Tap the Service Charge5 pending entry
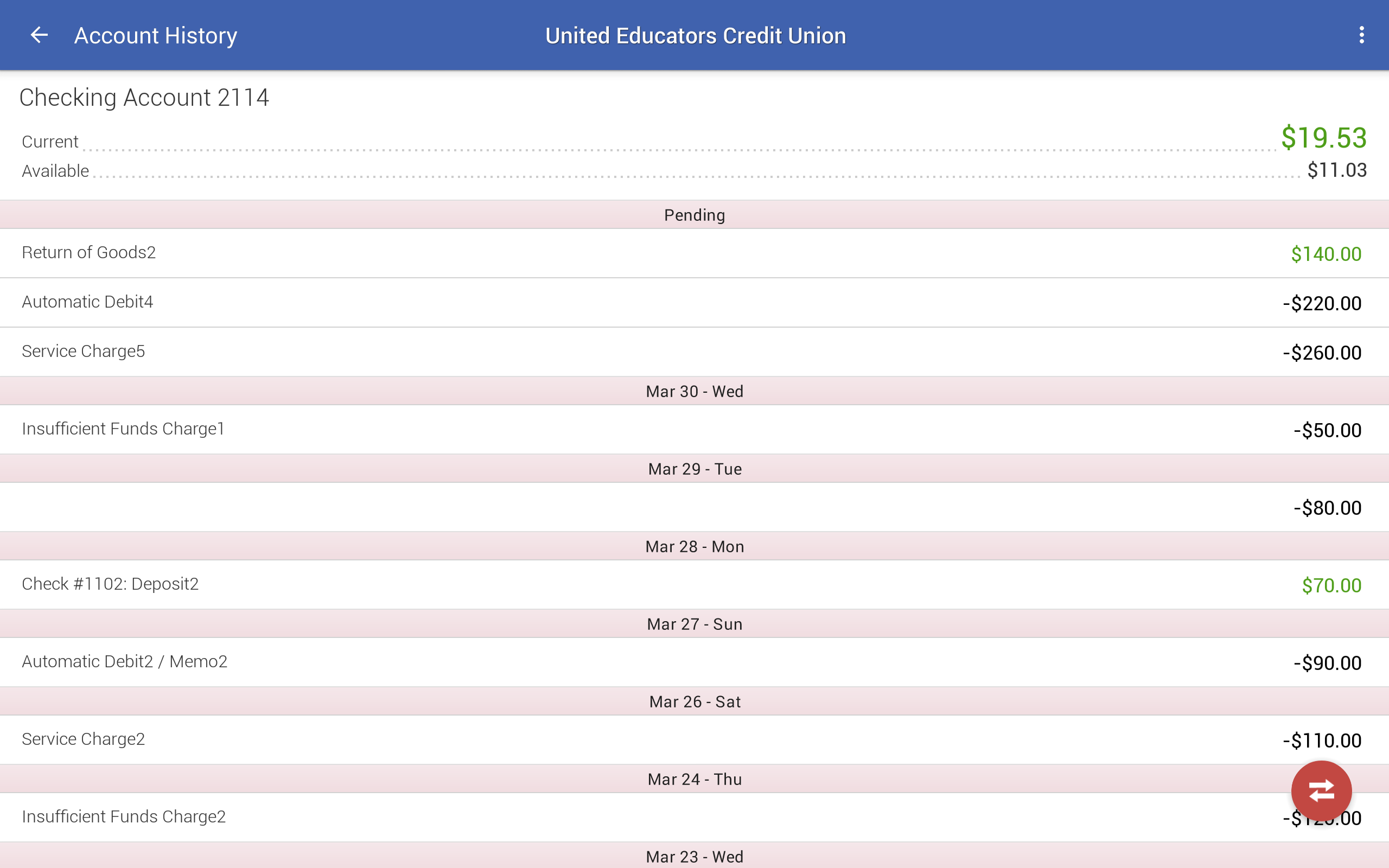The image size is (1389, 868). (694, 352)
